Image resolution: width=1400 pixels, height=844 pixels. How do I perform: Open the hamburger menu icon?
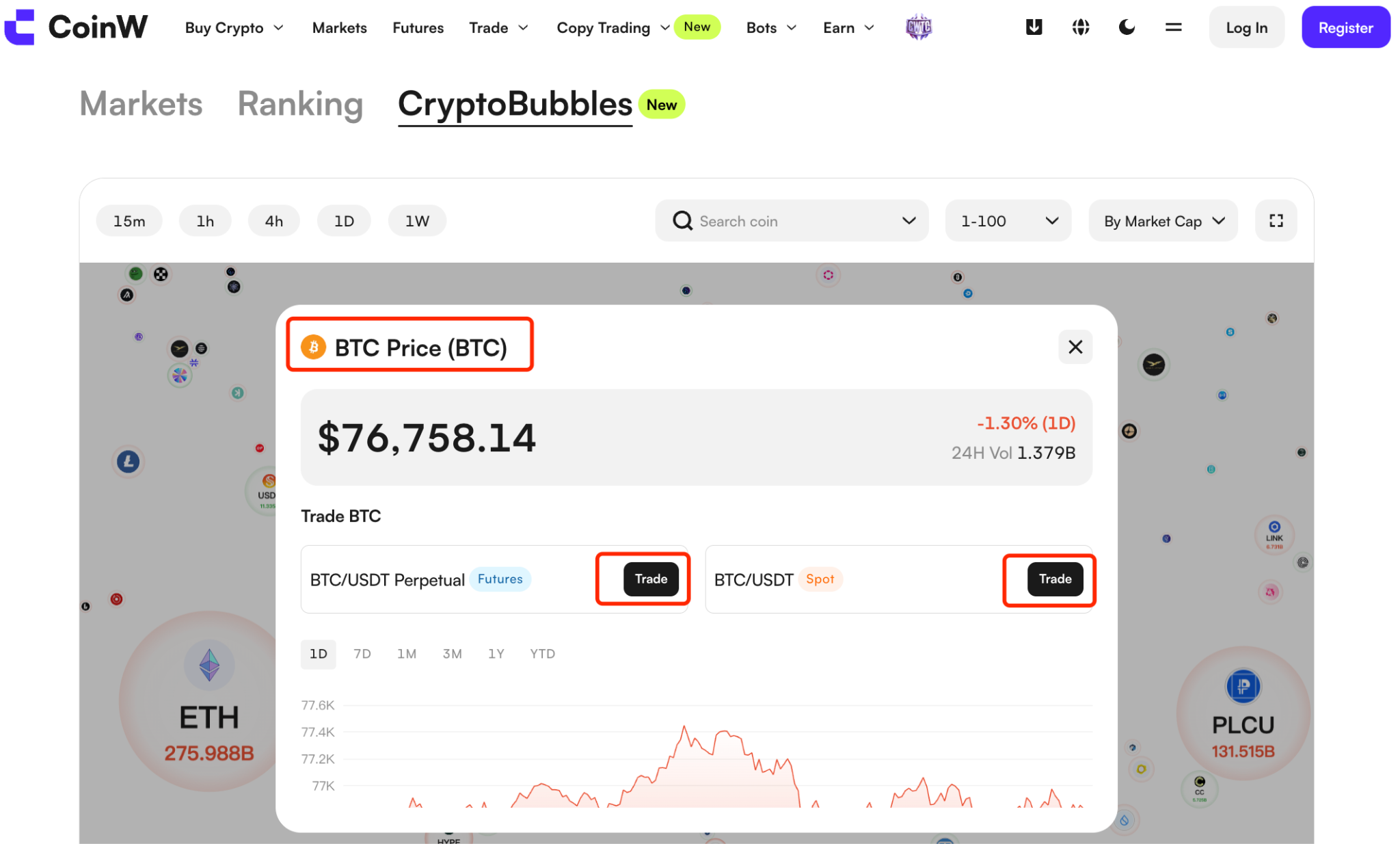click(x=1173, y=27)
